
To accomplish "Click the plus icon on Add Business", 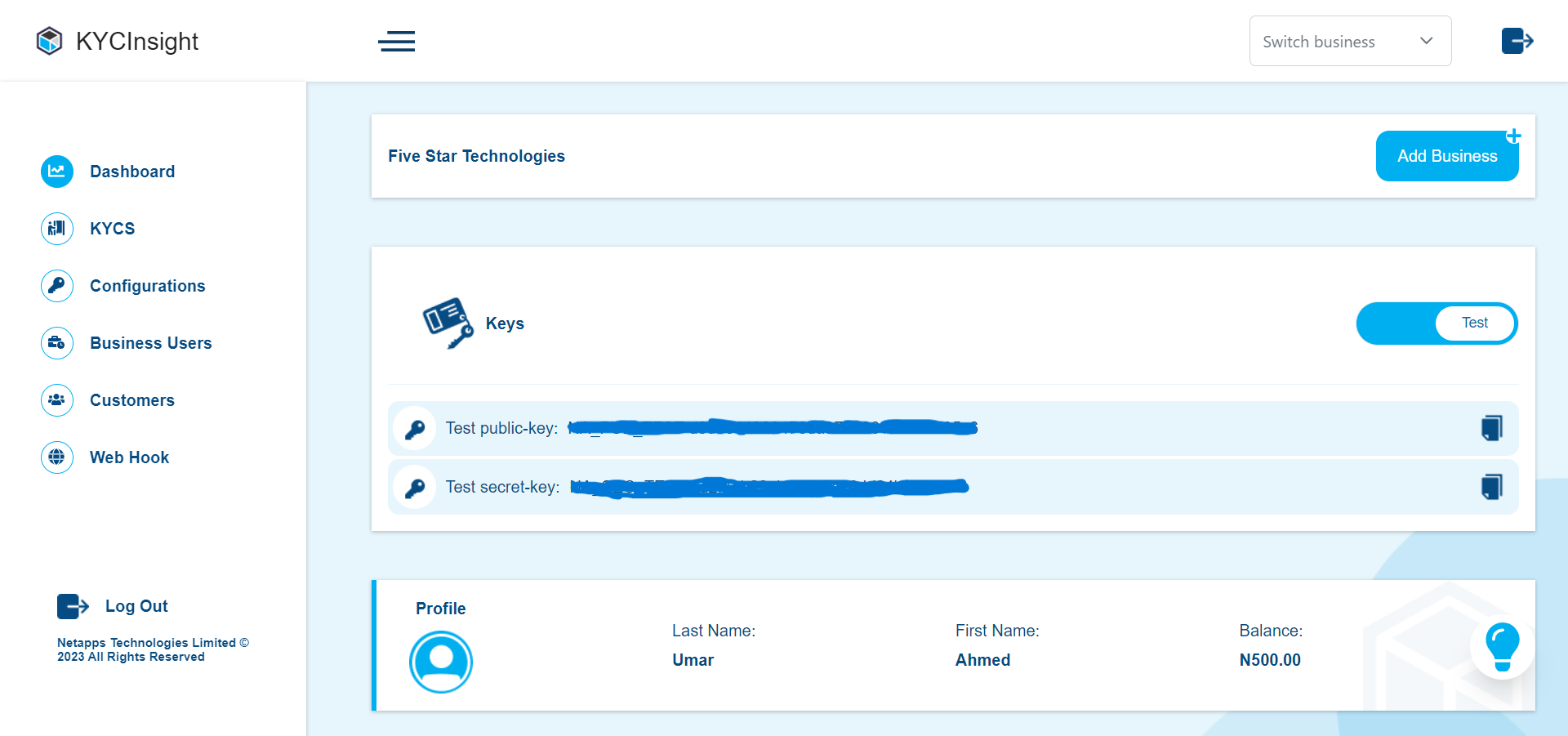I will point(1513,136).
